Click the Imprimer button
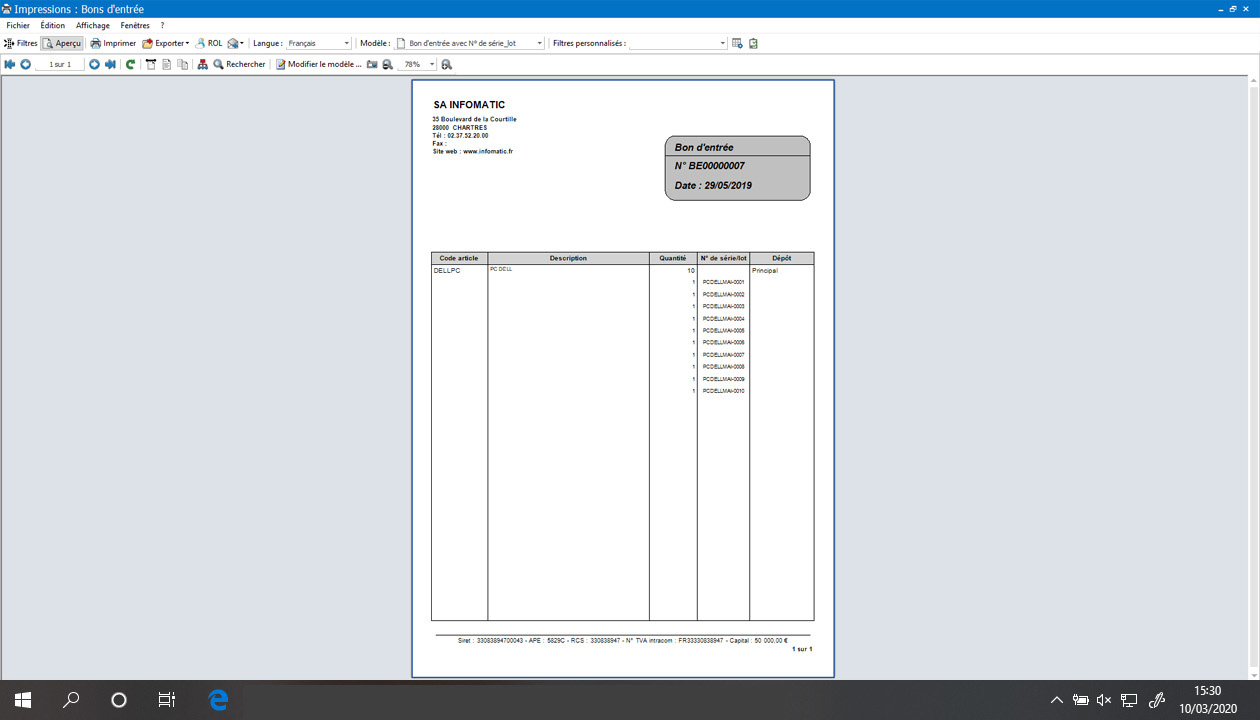 pyautogui.click(x=113, y=43)
